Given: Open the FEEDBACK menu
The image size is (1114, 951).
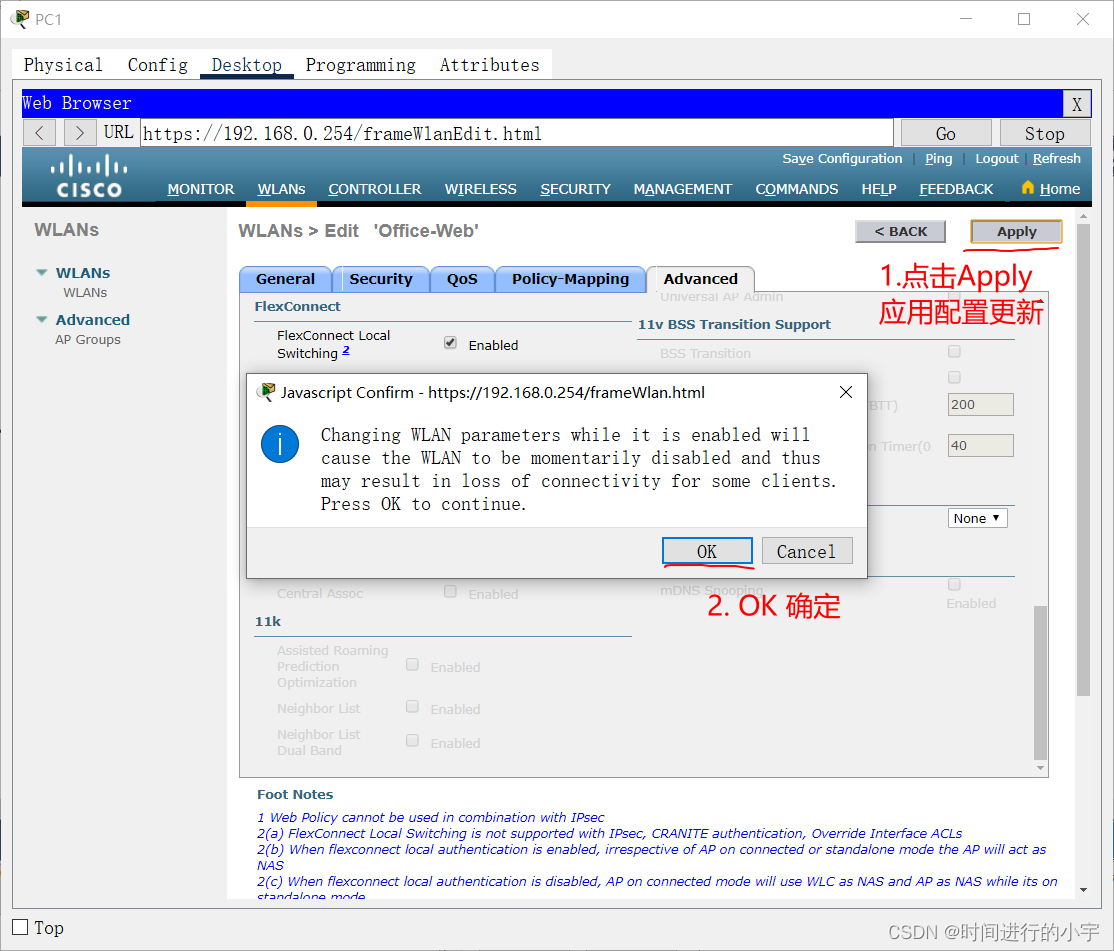Looking at the screenshot, I should [x=956, y=189].
